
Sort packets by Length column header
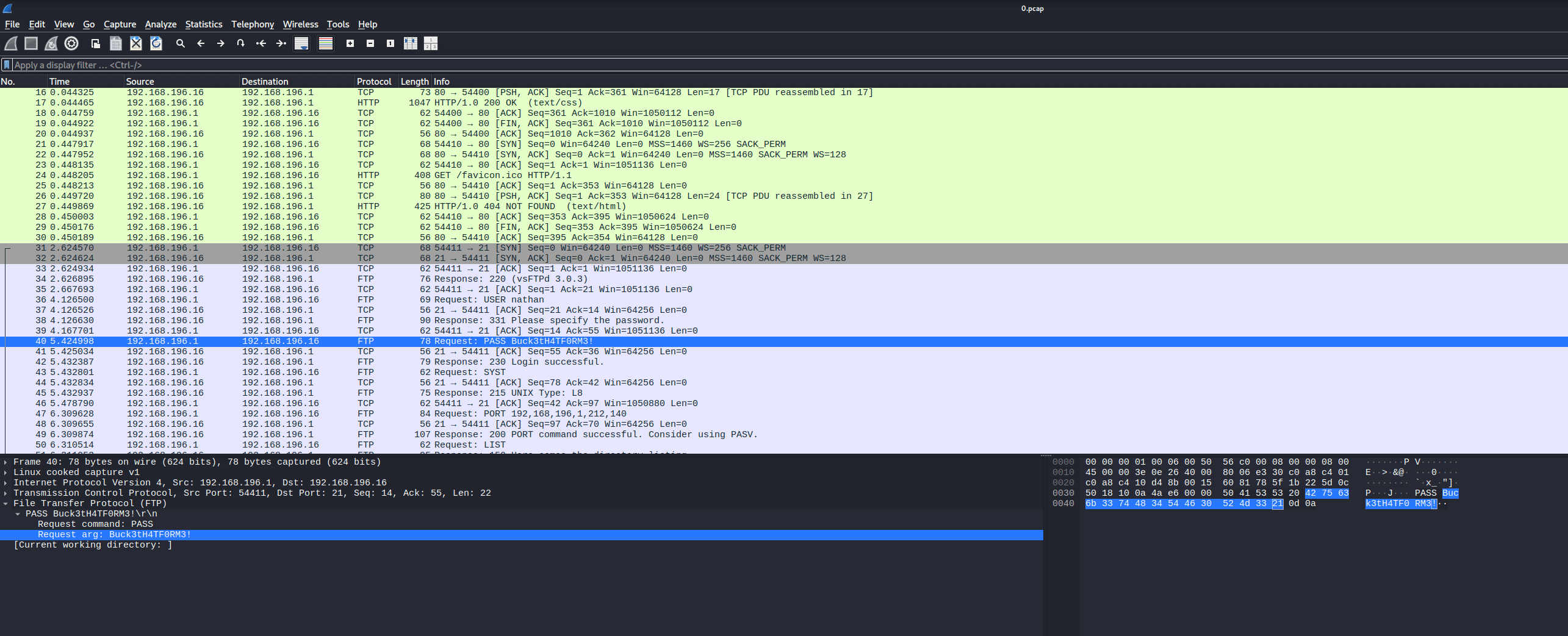point(415,82)
